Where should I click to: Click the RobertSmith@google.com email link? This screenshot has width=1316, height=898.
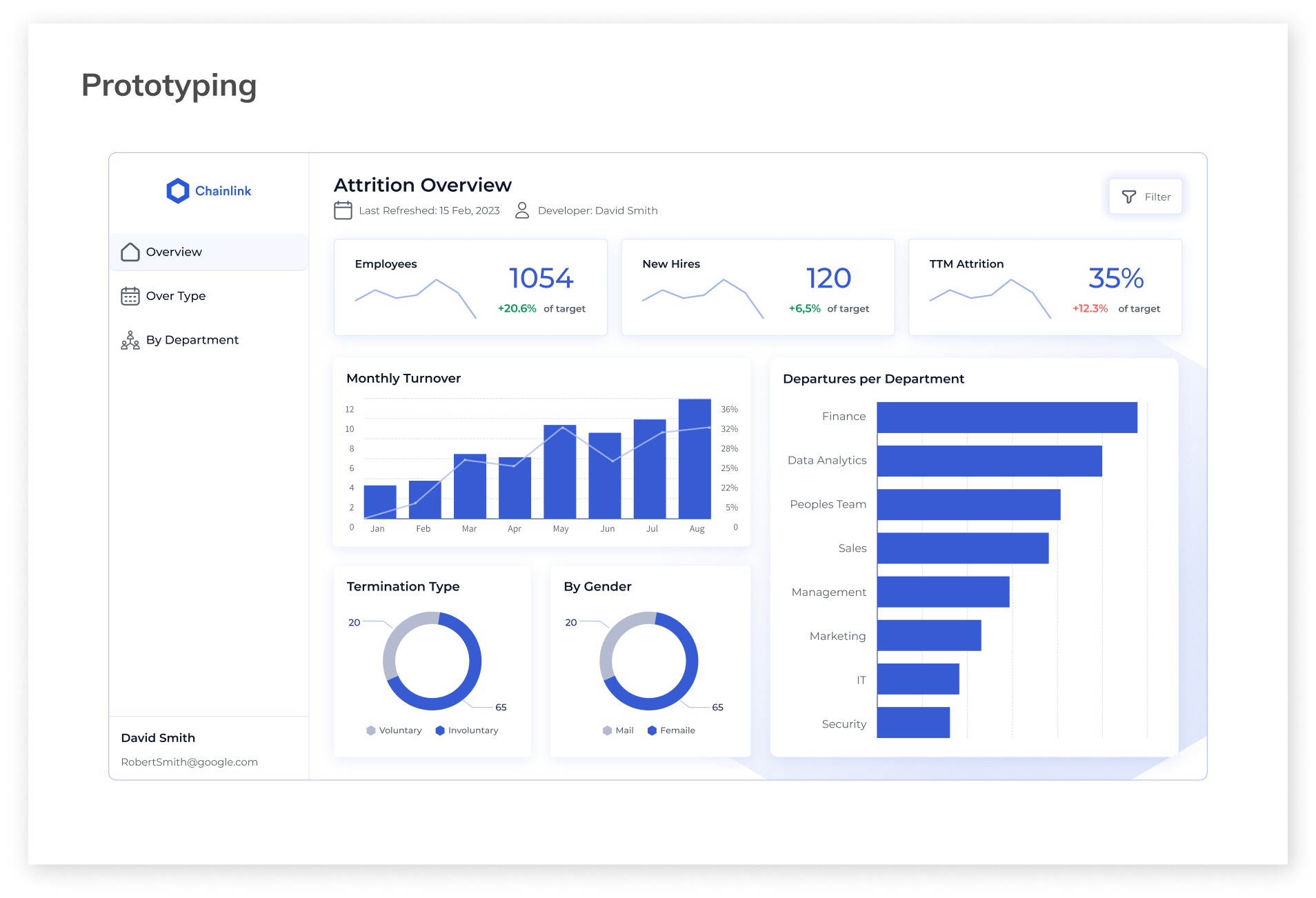click(x=188, y=762)
